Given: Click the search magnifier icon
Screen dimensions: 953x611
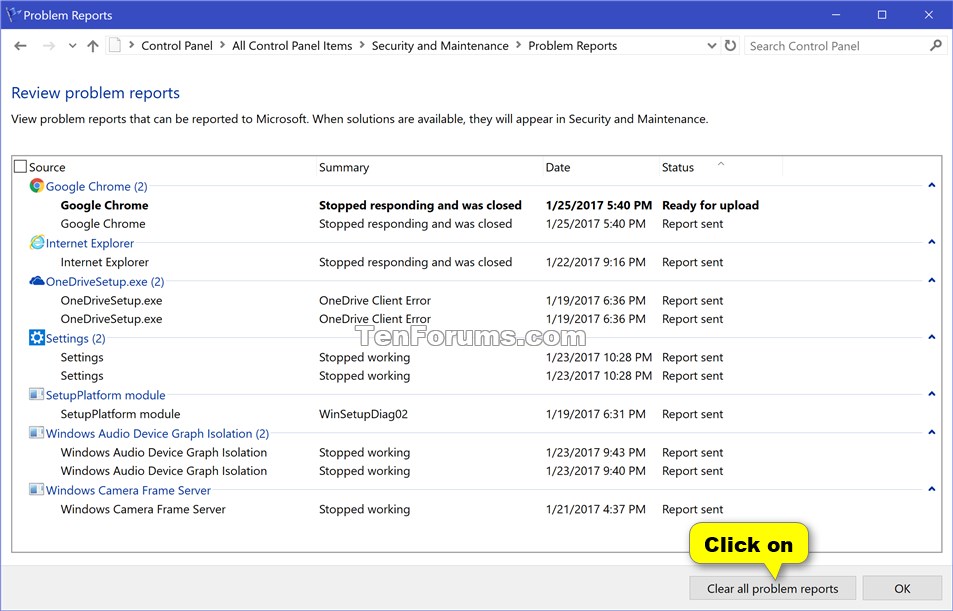Looking at the screenshot, I should point(936,46).
